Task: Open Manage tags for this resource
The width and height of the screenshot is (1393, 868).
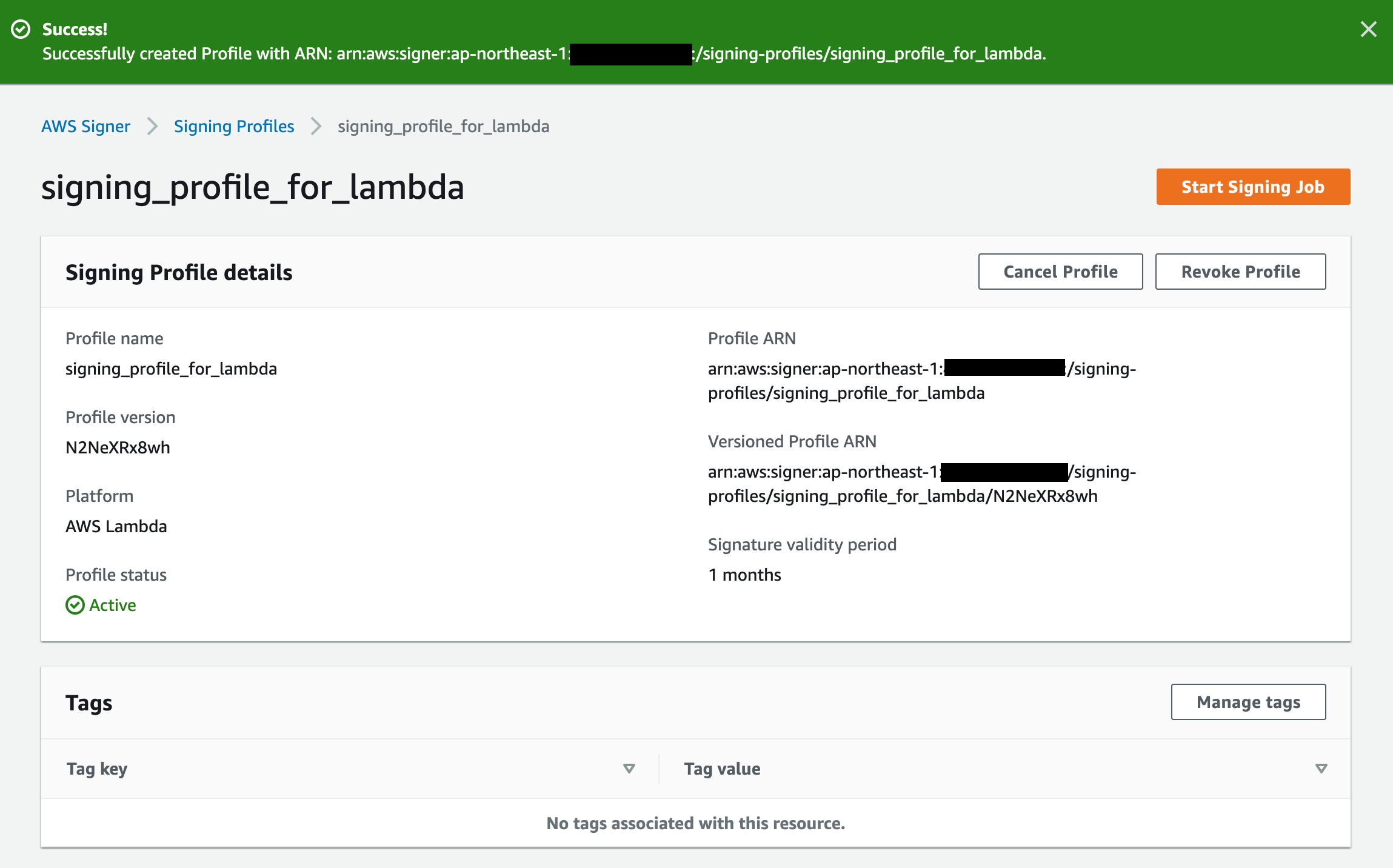Action: click(x=1248, y=702)
